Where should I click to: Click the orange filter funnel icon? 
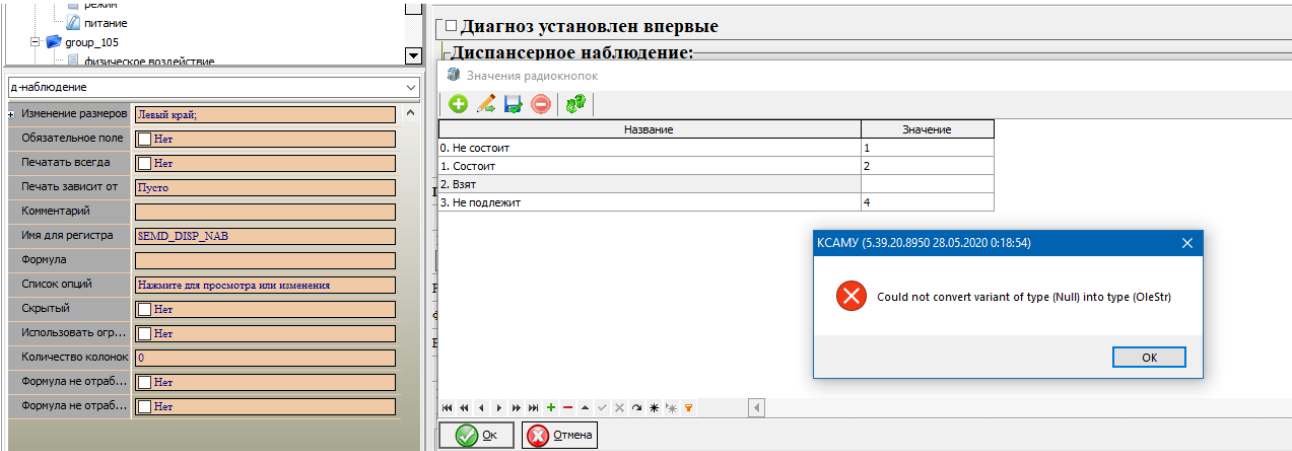coord(688,408)
